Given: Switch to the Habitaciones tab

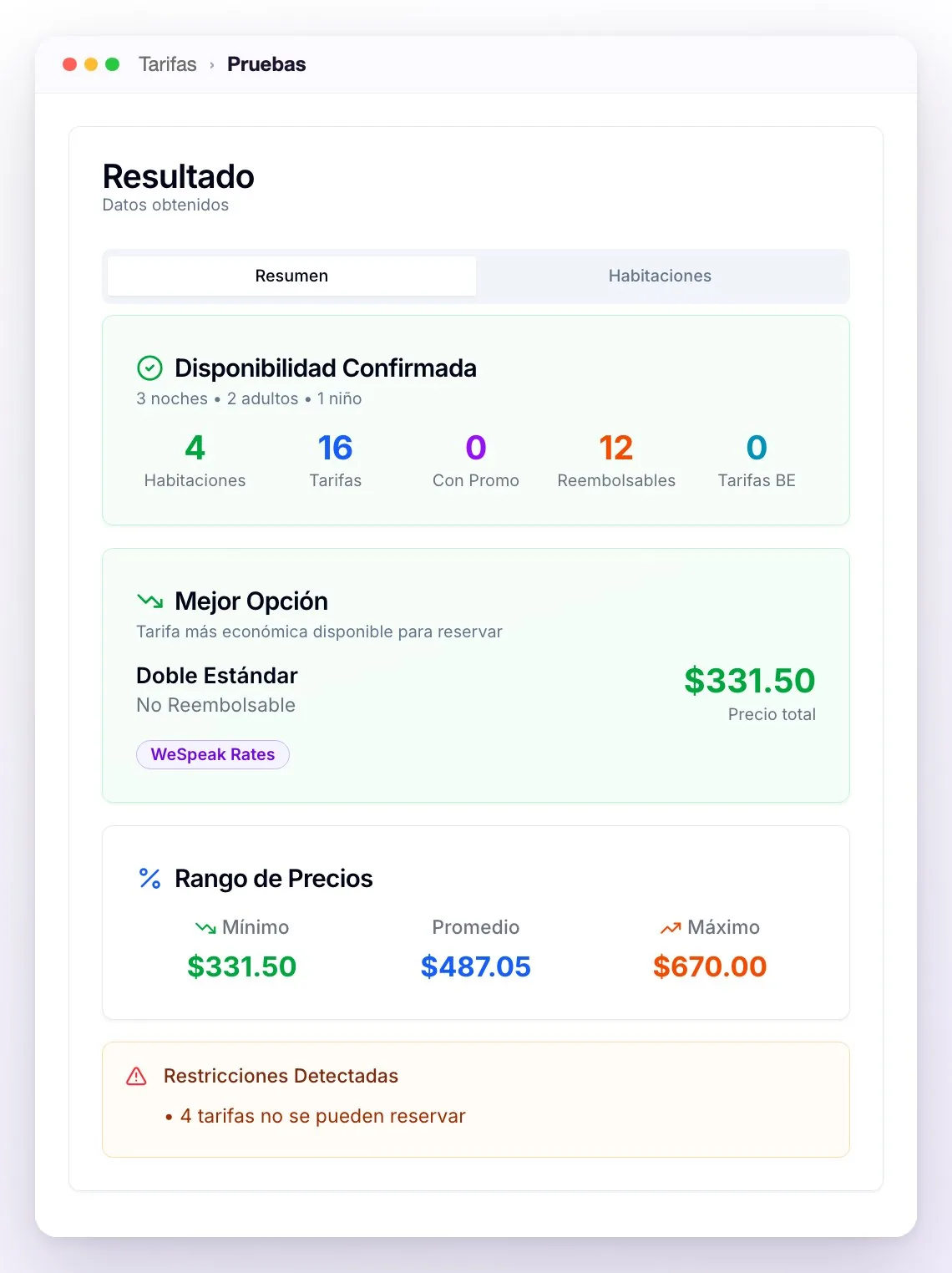Looking at the screenshot, I should tap(660, 276).
